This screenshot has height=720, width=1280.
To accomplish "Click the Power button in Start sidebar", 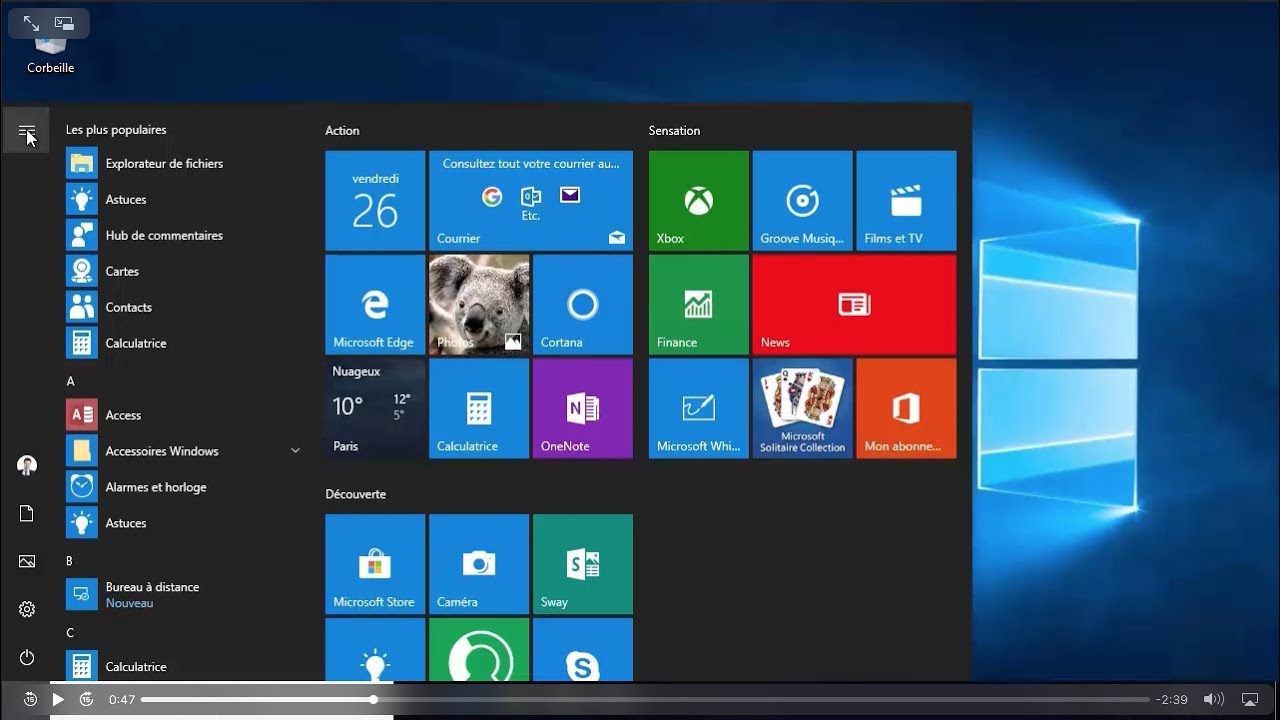I will (27, 657).
